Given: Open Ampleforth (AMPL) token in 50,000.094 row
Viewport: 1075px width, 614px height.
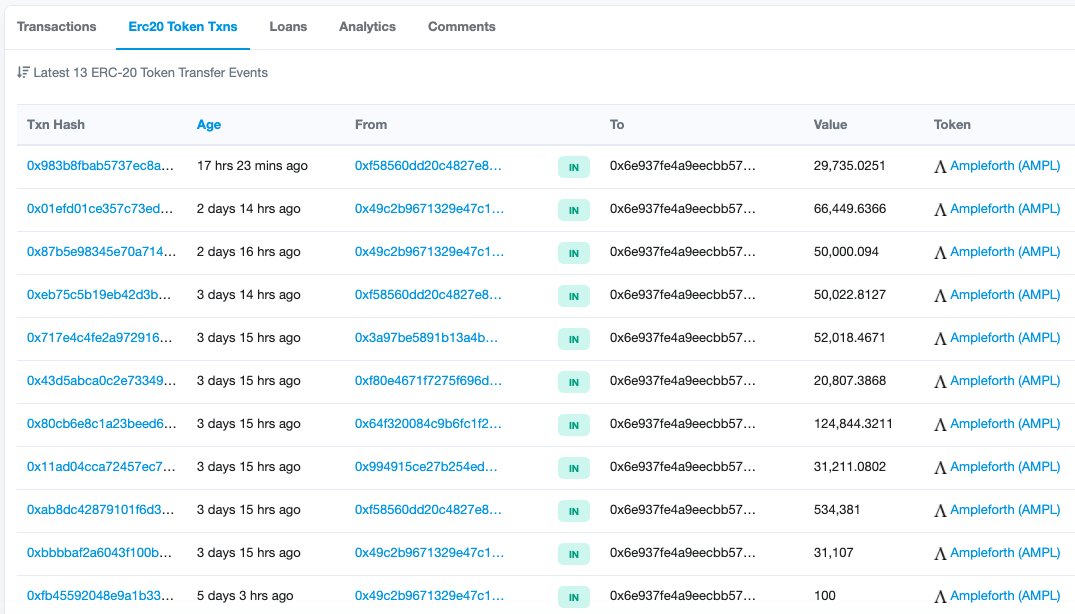Looking at the screenshot, I should (x=1005, y=252).
